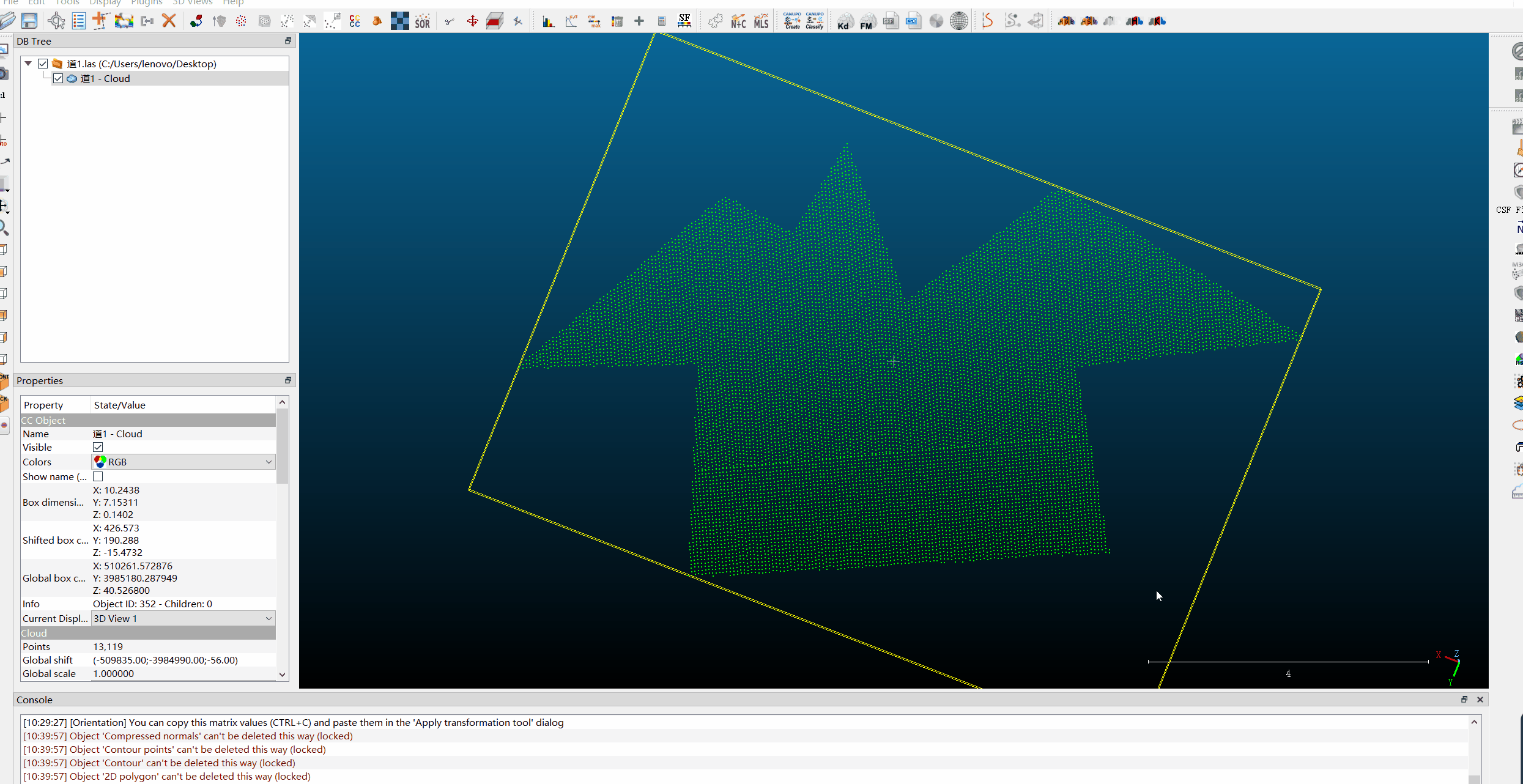Open the scalar field calculator icon
The width and height of the screenshot is (1523, 784).
[661, 21]
